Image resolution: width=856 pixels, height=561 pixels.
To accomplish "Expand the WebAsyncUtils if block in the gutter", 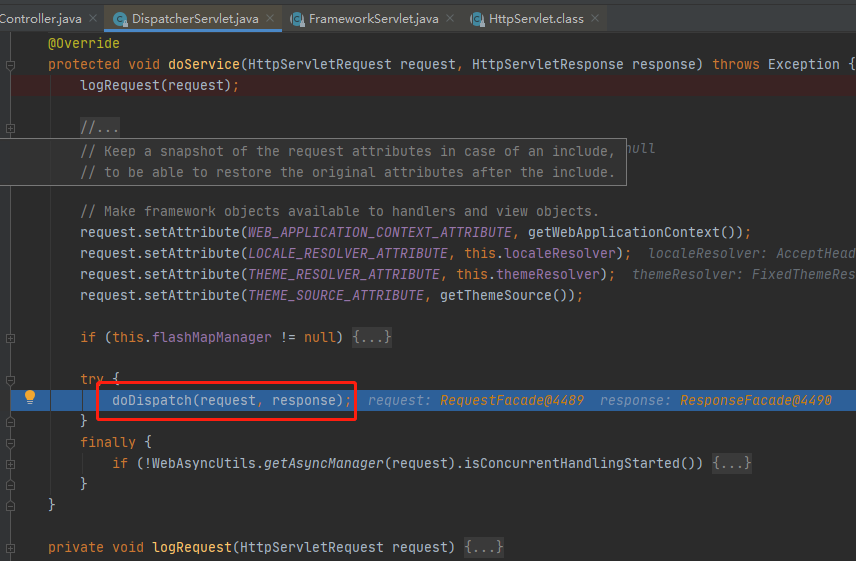I will point(10,464).
